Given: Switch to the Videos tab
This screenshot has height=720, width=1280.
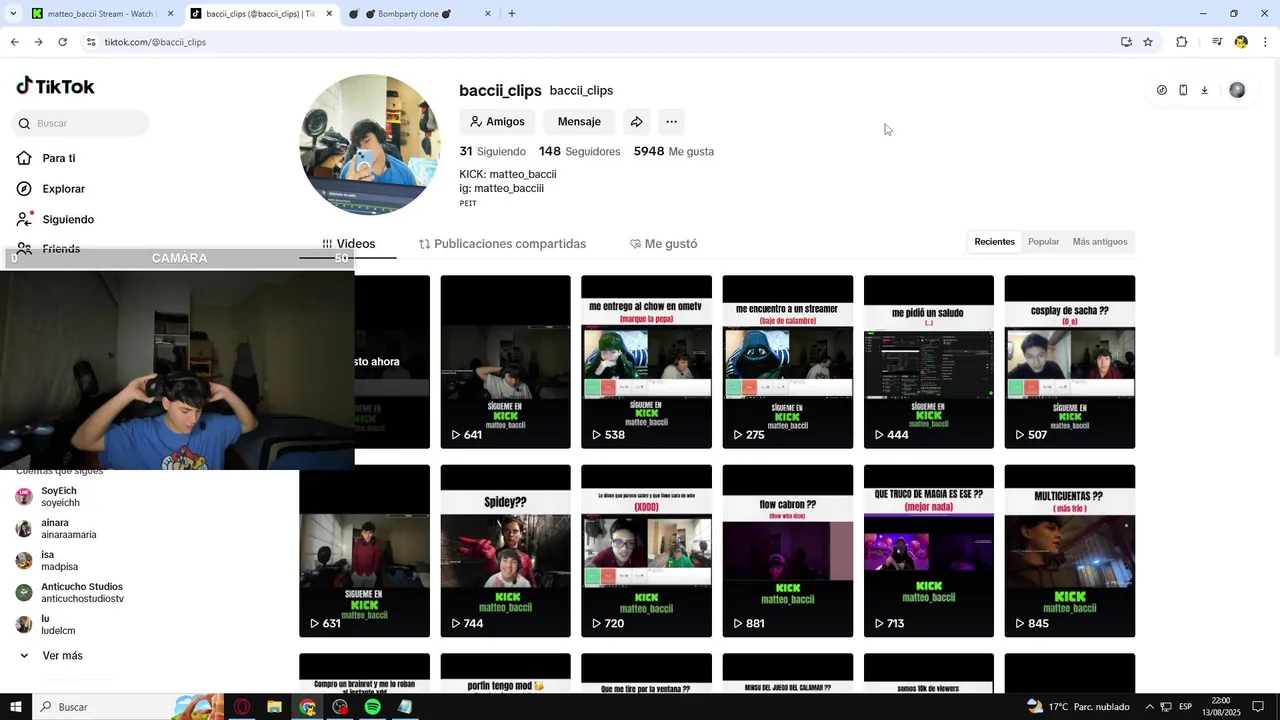Looking at the screenshot, I should [x=349, y=244].
